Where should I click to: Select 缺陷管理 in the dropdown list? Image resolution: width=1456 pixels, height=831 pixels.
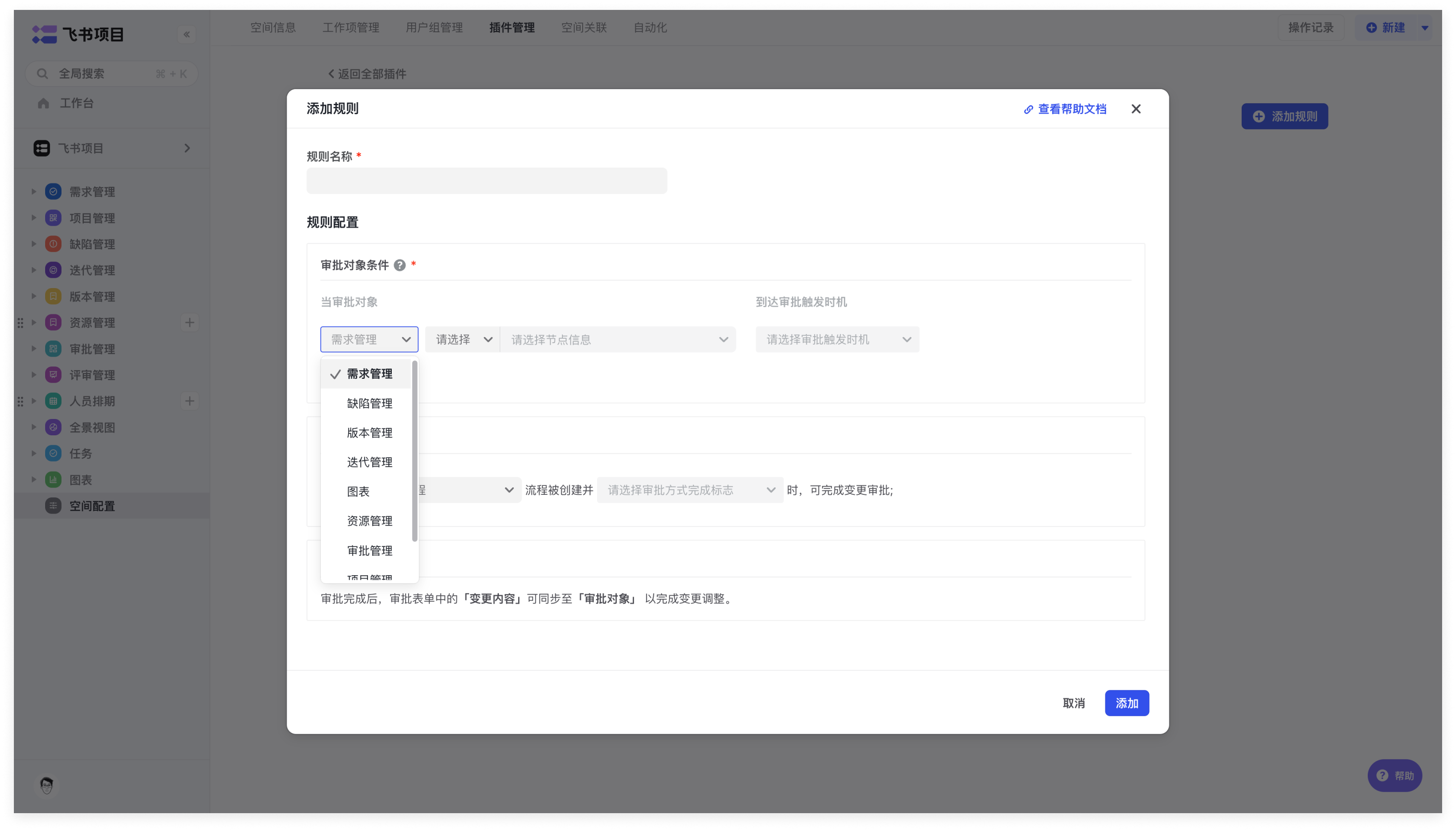366,404
